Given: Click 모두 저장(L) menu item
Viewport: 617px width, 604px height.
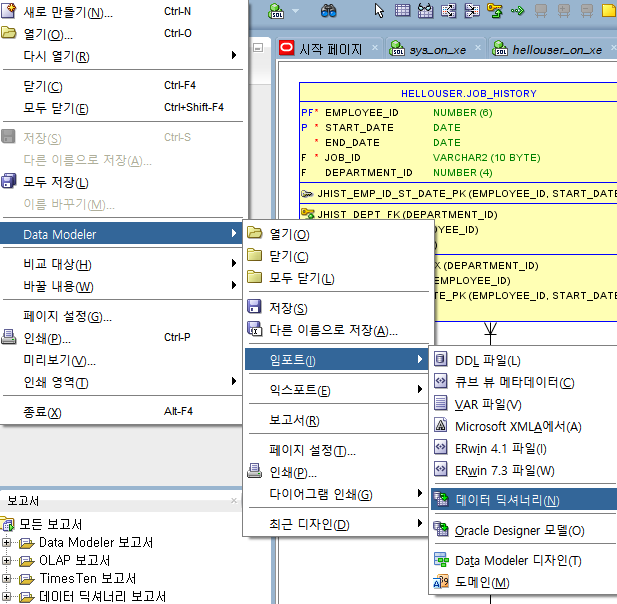Looking at the screenshot, I should pyautogui.click(x=122, y=182).
